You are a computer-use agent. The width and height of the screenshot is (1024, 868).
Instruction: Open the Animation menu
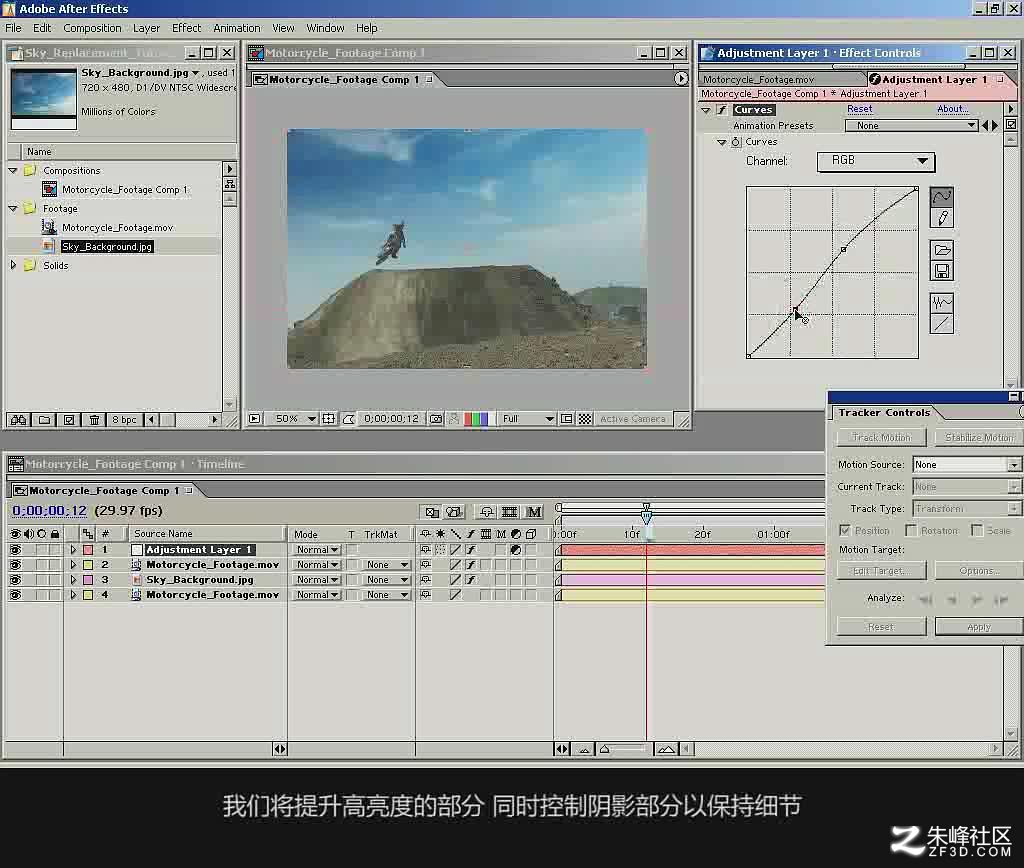coord(236,28)
